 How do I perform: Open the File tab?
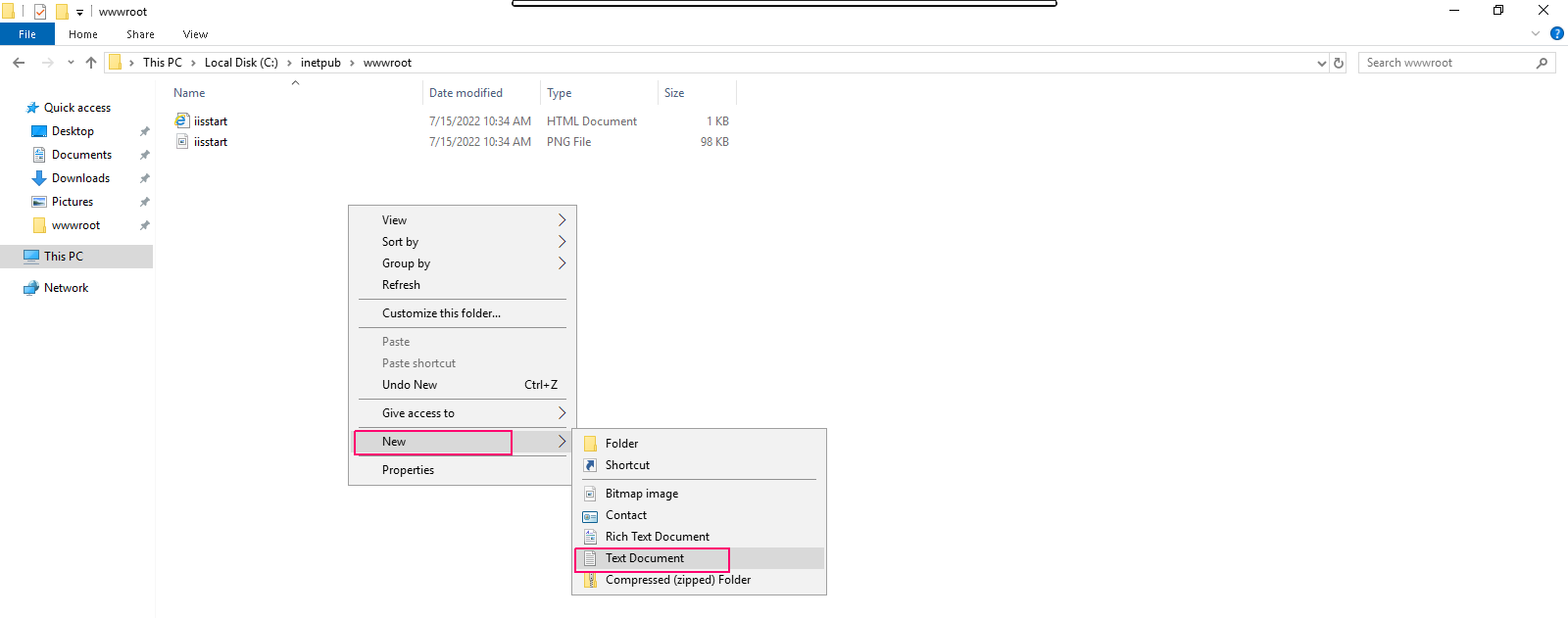coord(27,34)
